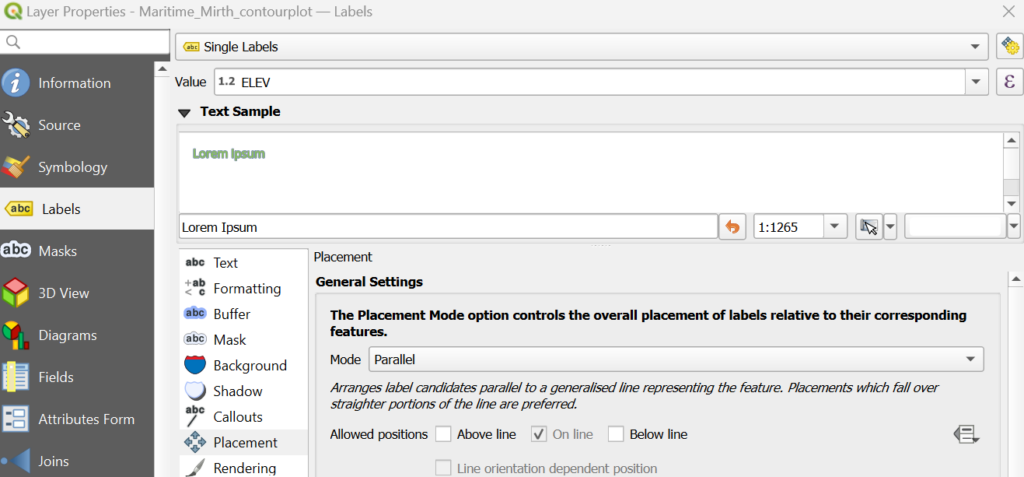Enable the Above line checkbox

[x=444, y=434]
